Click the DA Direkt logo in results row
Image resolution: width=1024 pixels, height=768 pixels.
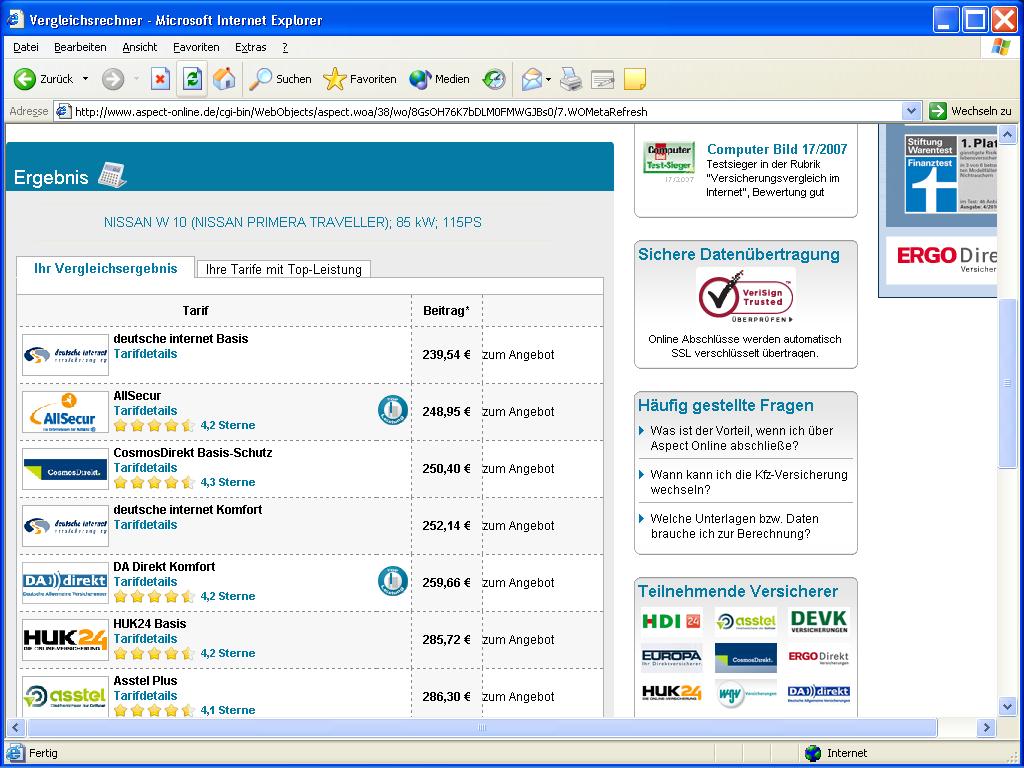65,583
